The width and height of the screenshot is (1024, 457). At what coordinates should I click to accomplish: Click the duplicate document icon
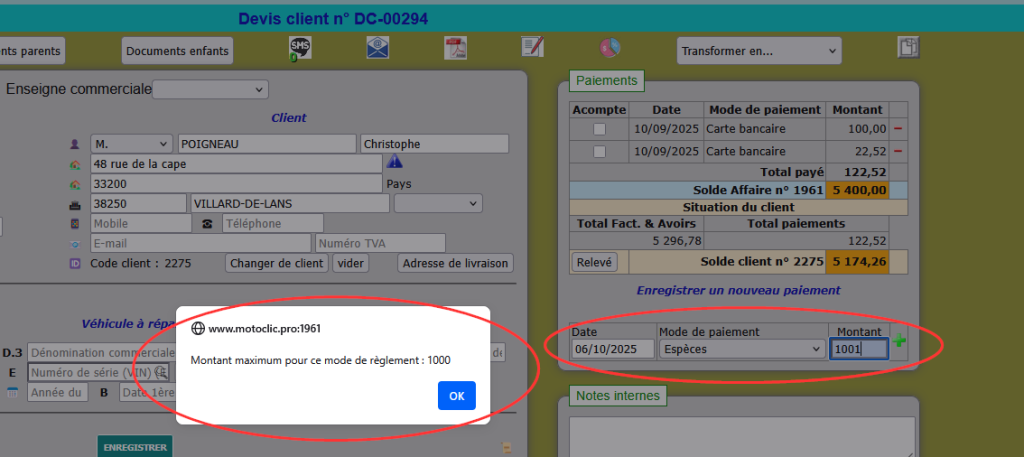[x=908, y=48]
